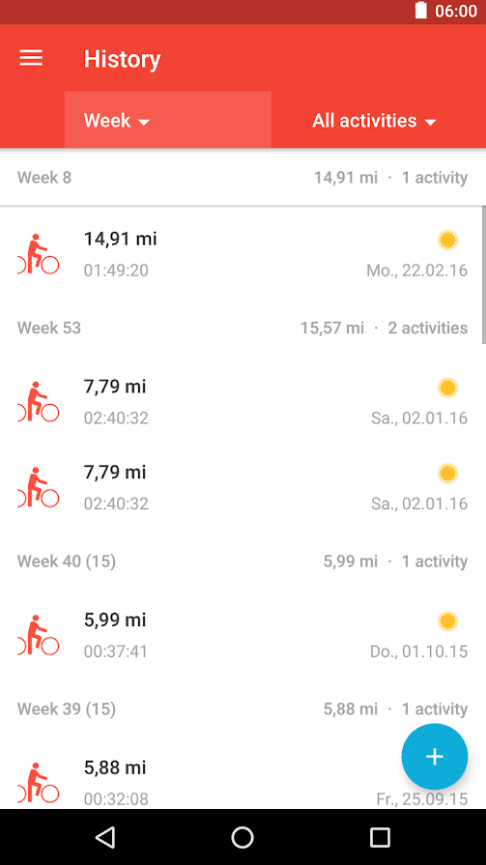Select the Week 40 (15) summary header
486x865 pixels.
[x=243, y=562]
